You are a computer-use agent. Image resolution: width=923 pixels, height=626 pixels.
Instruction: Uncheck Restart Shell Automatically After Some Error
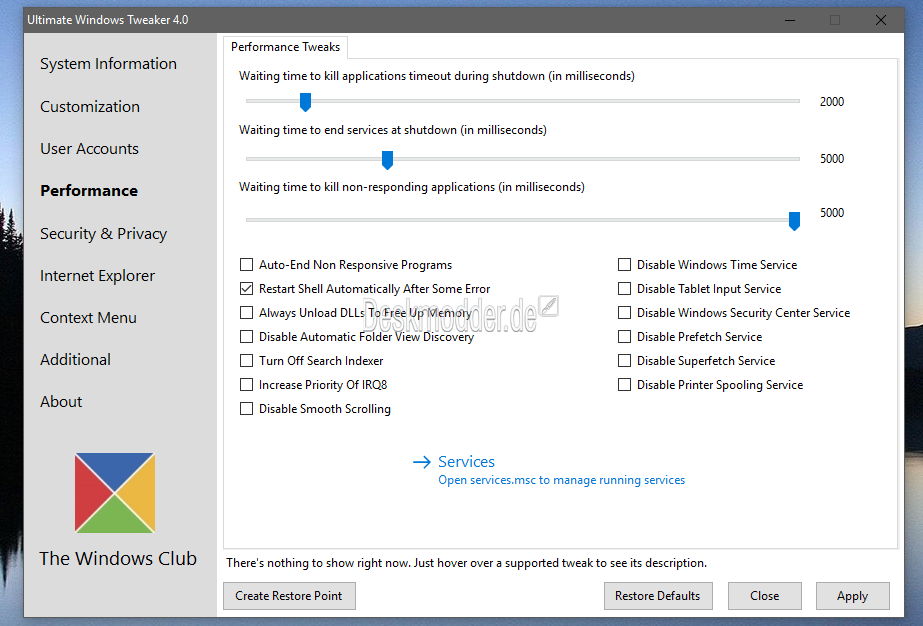pos(247,289)
